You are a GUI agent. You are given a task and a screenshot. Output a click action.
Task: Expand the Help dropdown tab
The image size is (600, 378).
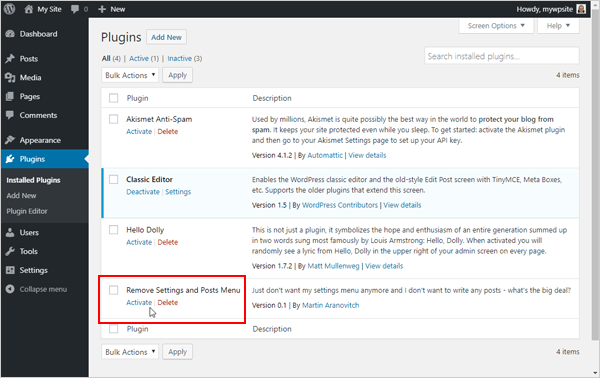(558, 26)
